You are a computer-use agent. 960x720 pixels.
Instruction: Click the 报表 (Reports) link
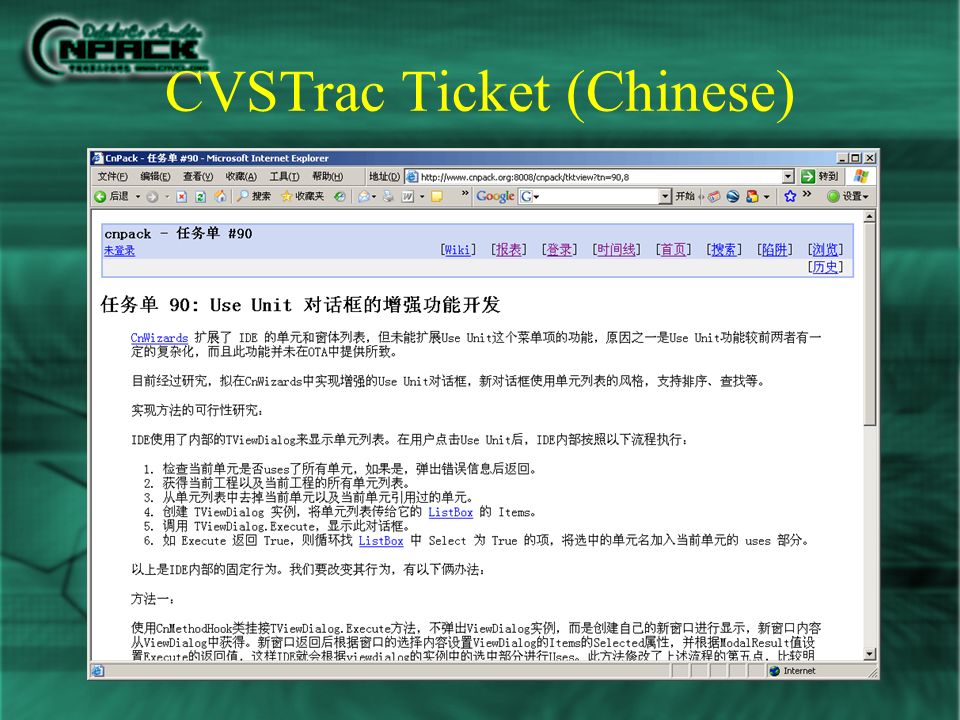click(508, 250)
